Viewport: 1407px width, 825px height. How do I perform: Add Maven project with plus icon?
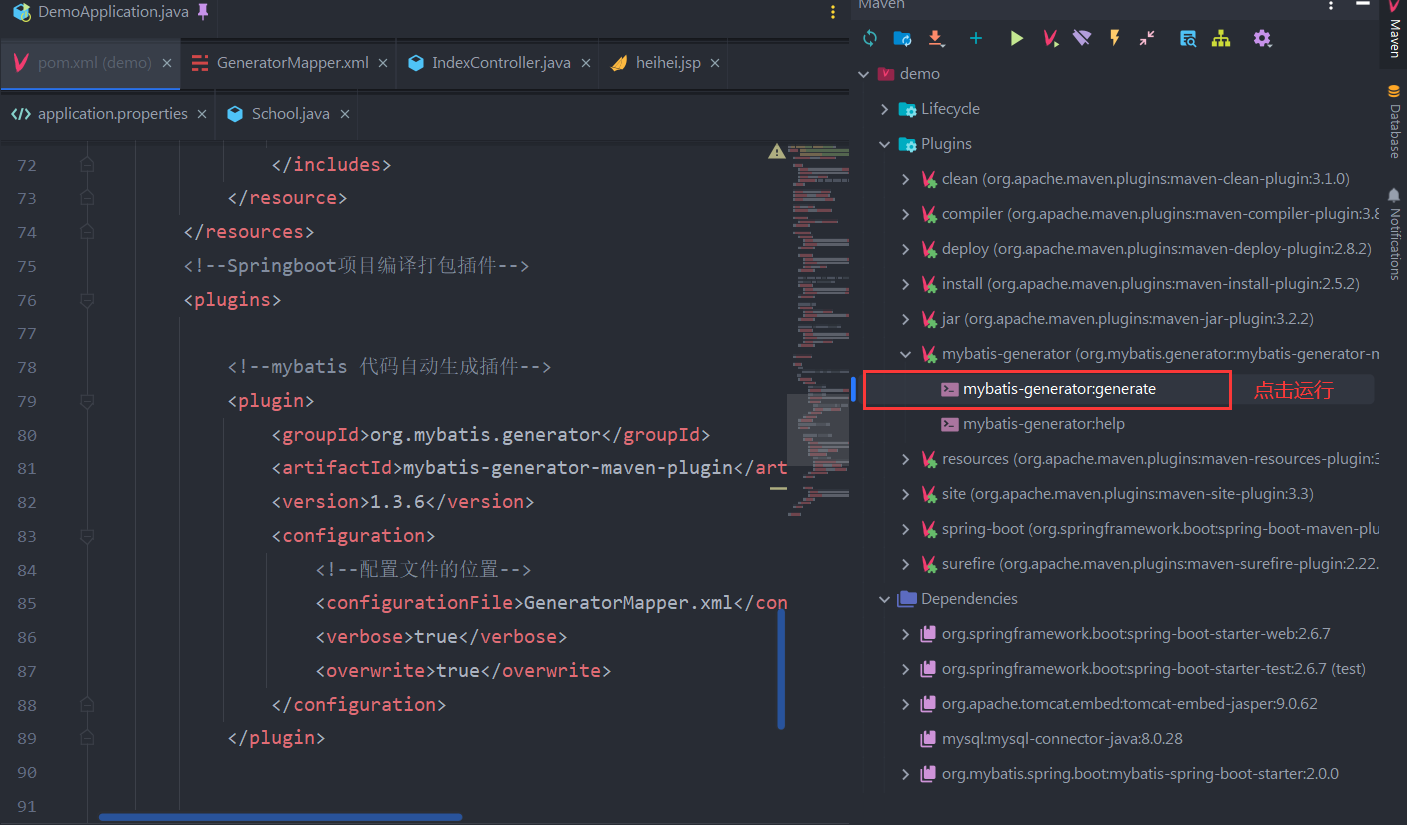[x=976, y=39]
